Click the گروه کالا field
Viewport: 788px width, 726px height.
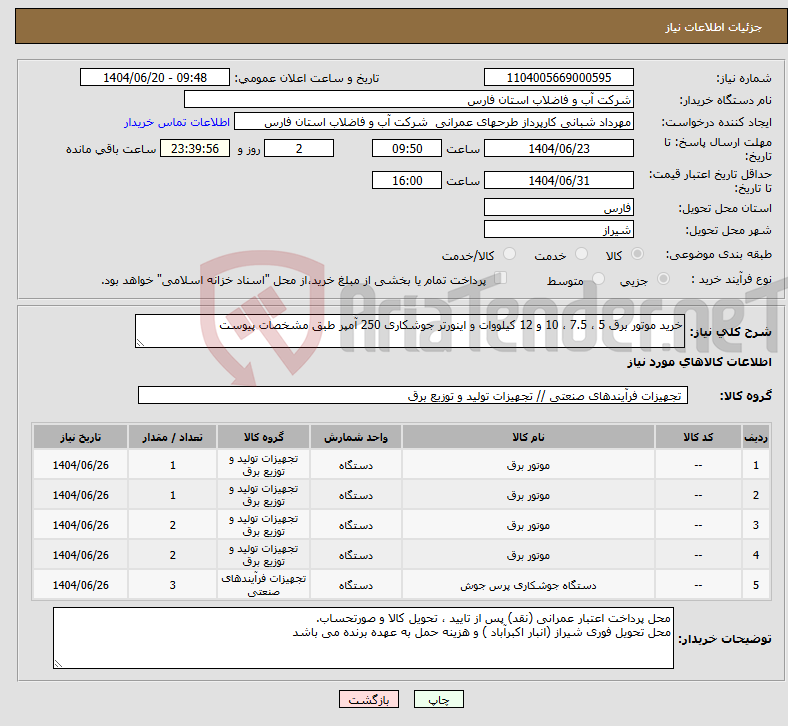(x=413, y=395)
